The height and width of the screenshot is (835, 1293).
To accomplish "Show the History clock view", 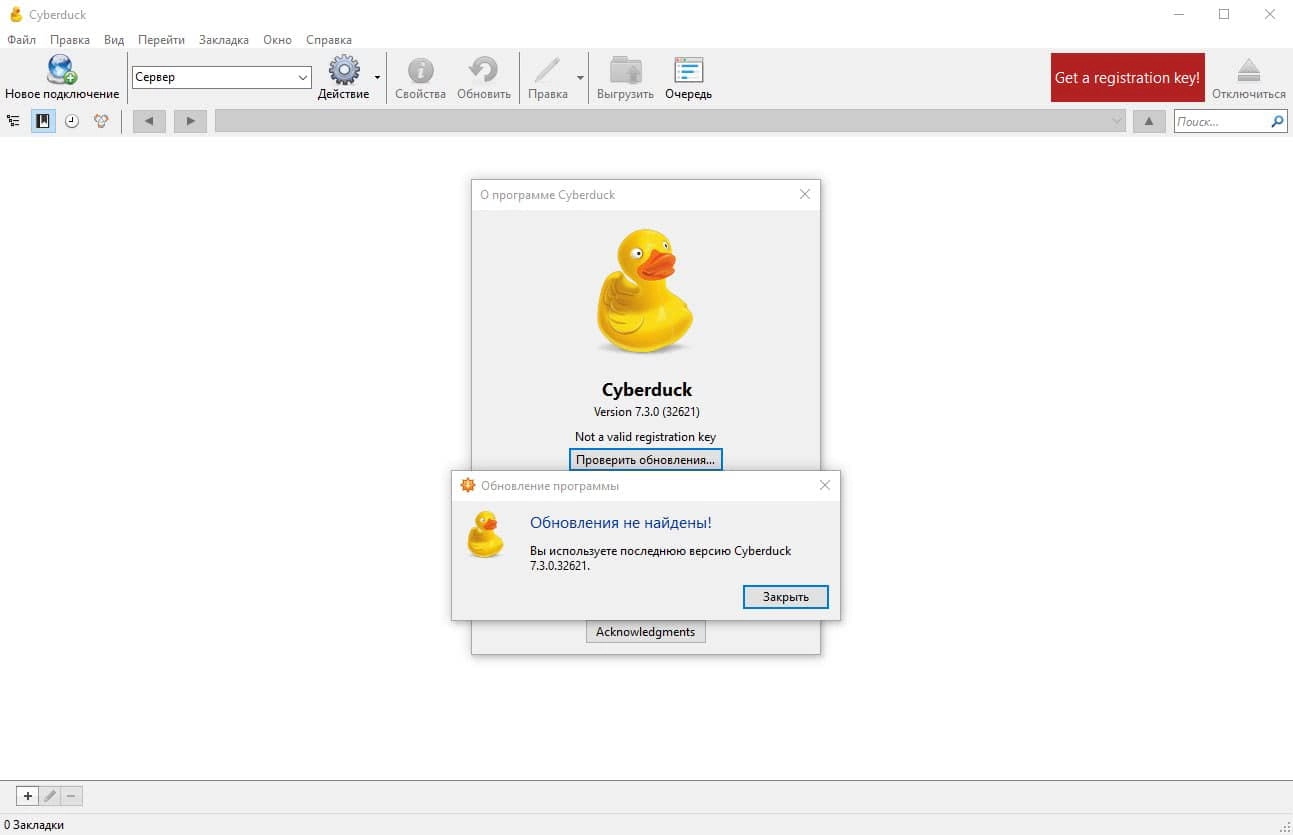I will (x=72, y=121).
